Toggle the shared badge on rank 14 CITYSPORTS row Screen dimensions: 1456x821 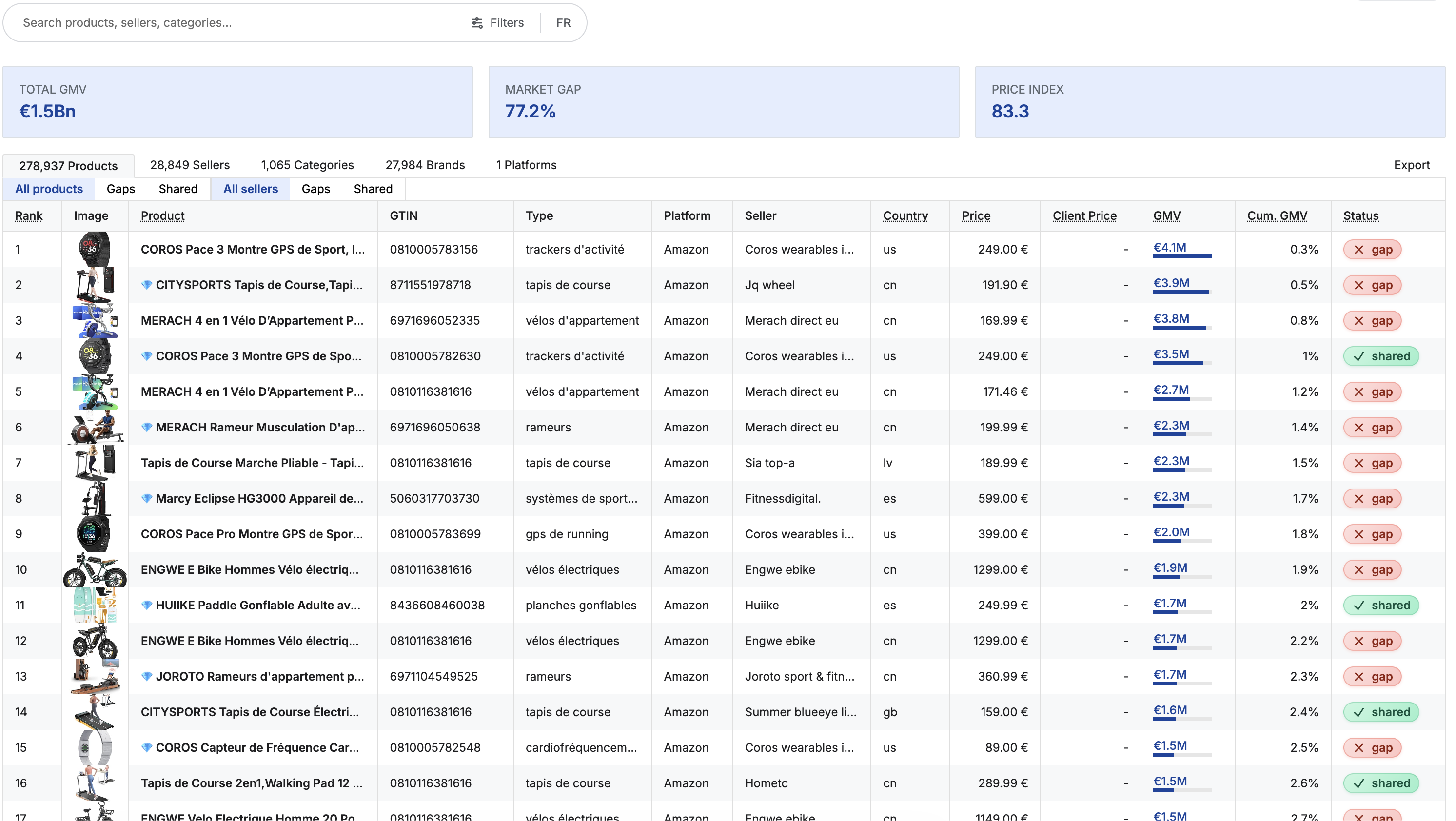1381,712
